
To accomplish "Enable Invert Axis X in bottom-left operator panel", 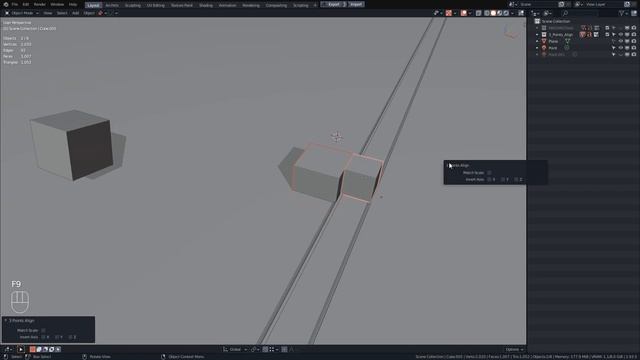I will click(43, 337).
